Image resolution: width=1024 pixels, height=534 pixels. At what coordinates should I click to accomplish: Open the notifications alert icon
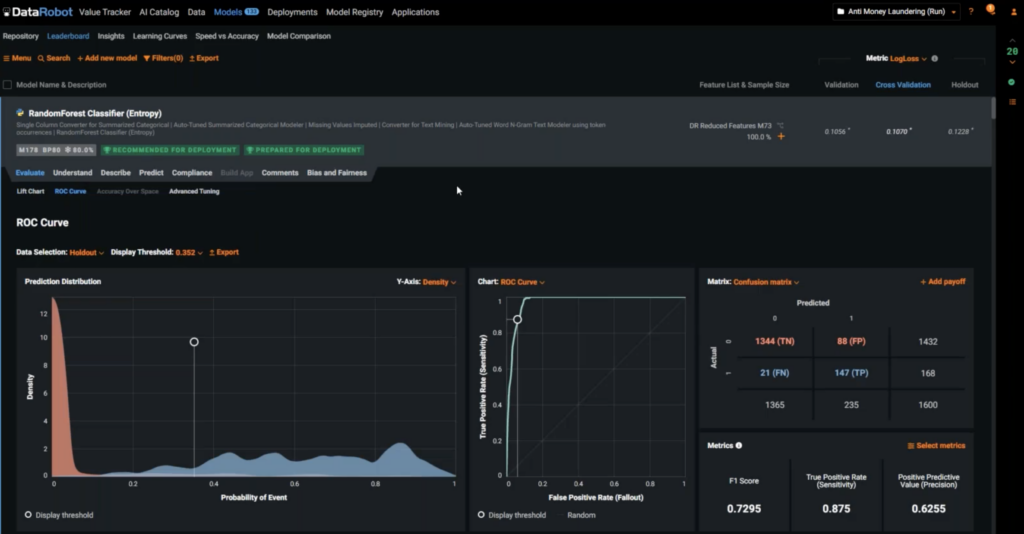point(991,10)
